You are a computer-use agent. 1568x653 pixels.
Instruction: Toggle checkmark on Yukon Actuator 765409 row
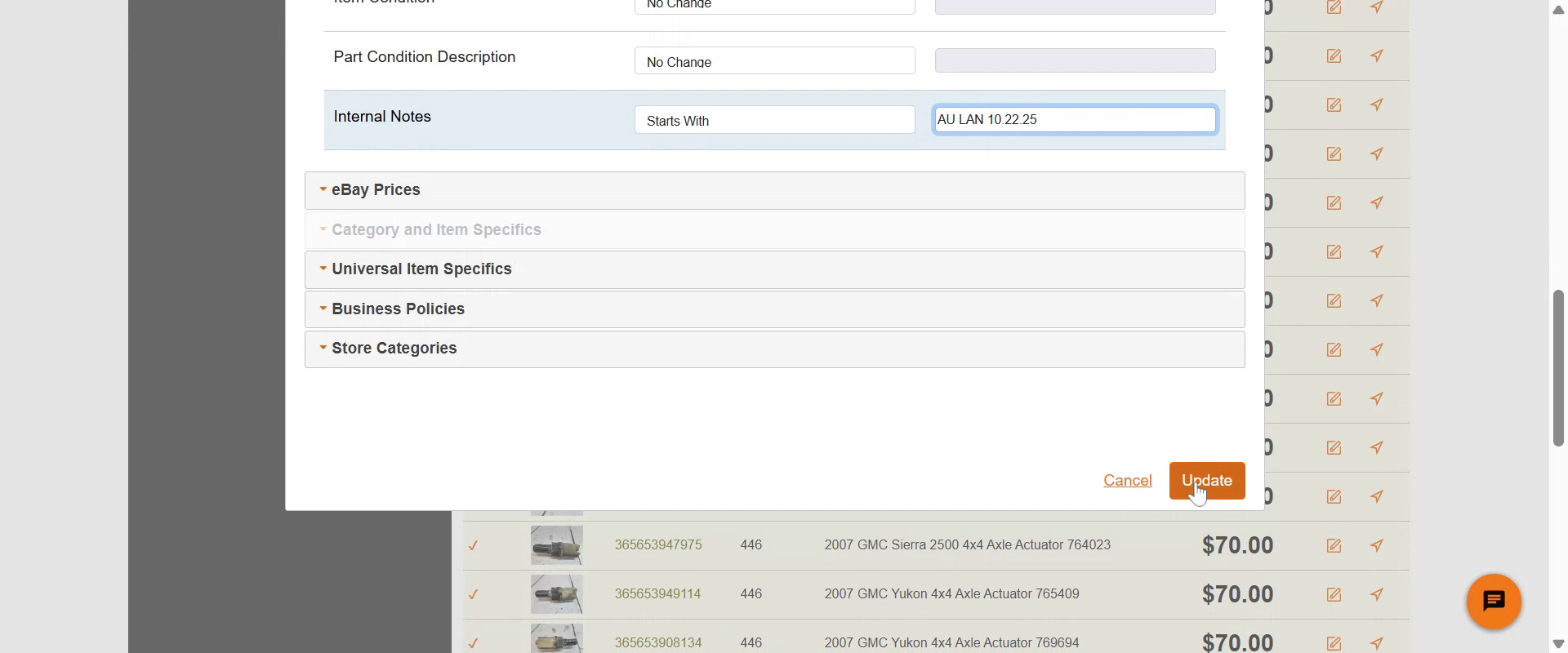[473, 594]
